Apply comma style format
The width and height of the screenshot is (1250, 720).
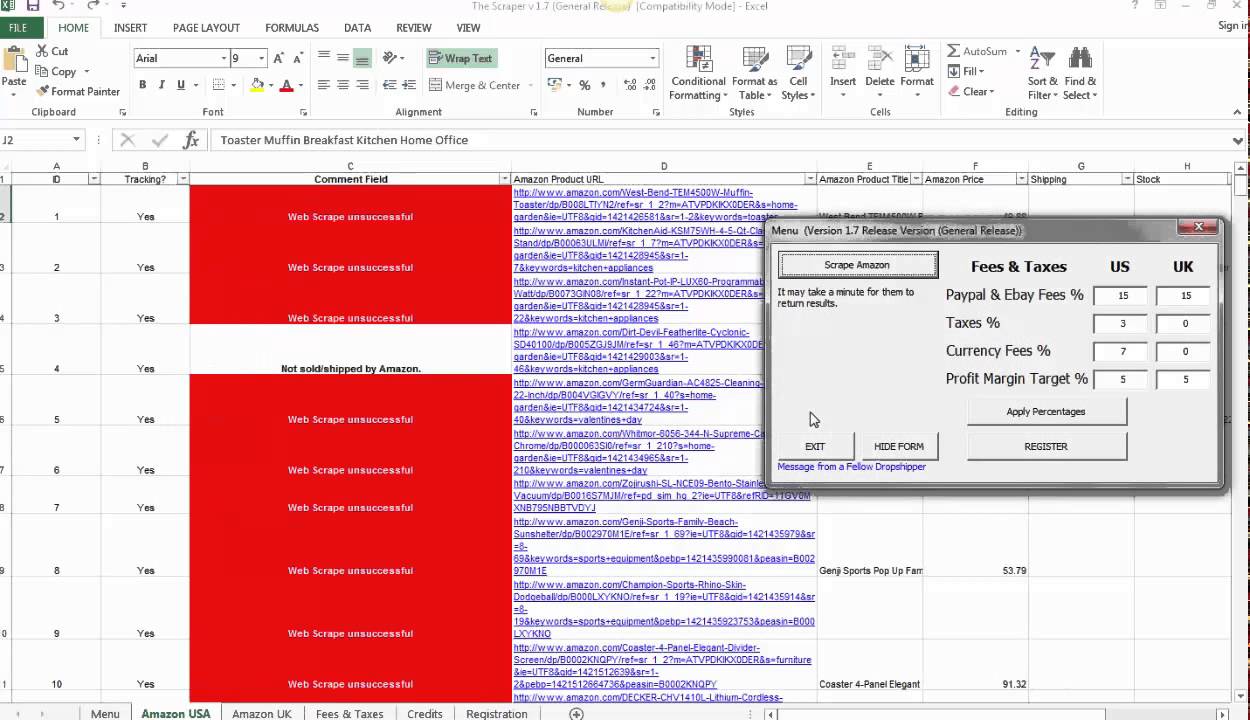[605, 85]
